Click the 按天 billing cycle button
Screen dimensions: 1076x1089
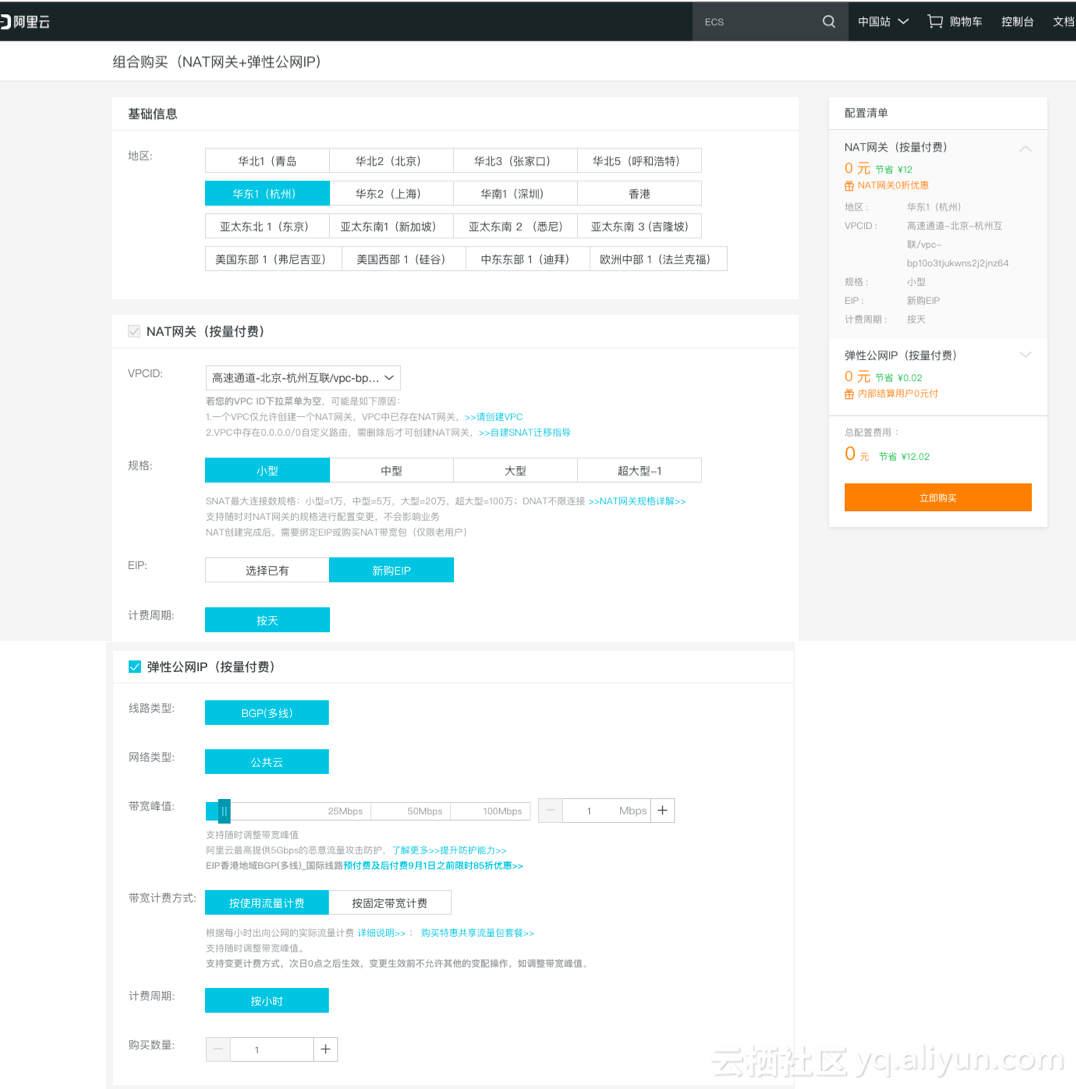pyautogui.click(x=267, y=620)
